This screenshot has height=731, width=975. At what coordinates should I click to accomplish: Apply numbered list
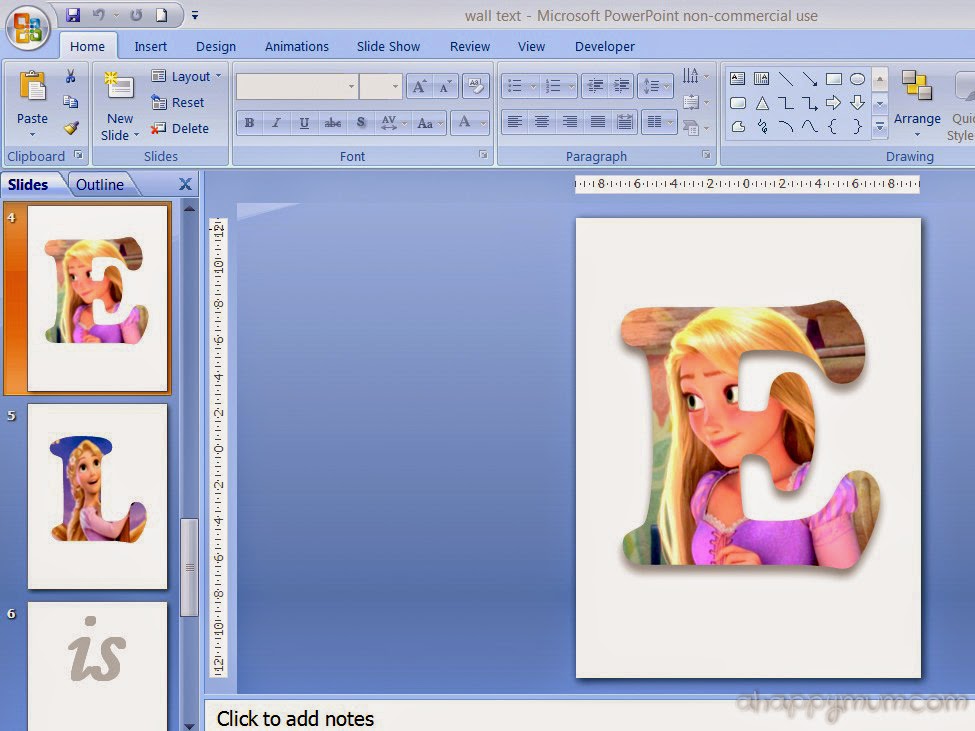point(558,86)
